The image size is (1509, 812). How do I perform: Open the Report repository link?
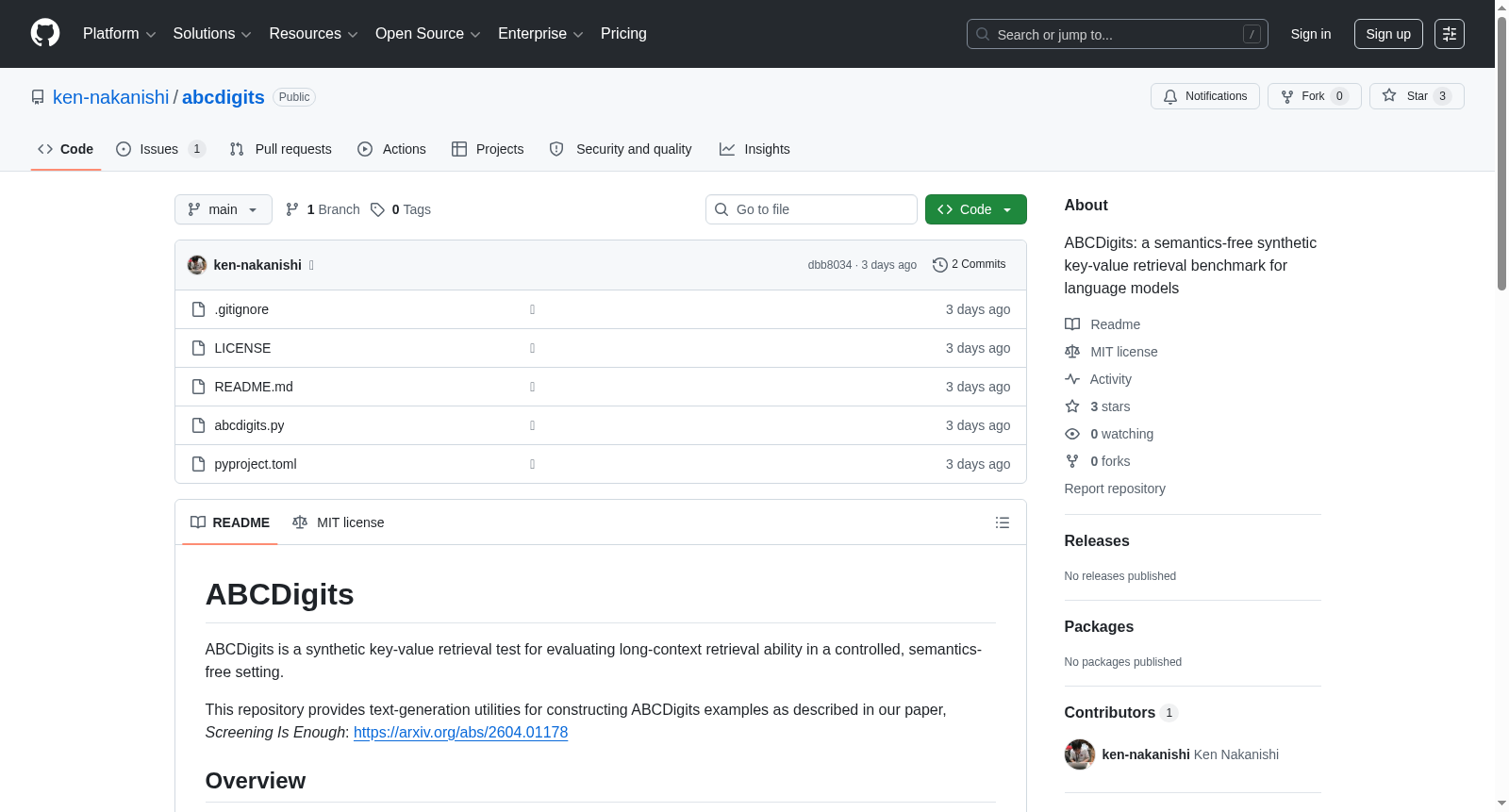tap(1115, 489)
